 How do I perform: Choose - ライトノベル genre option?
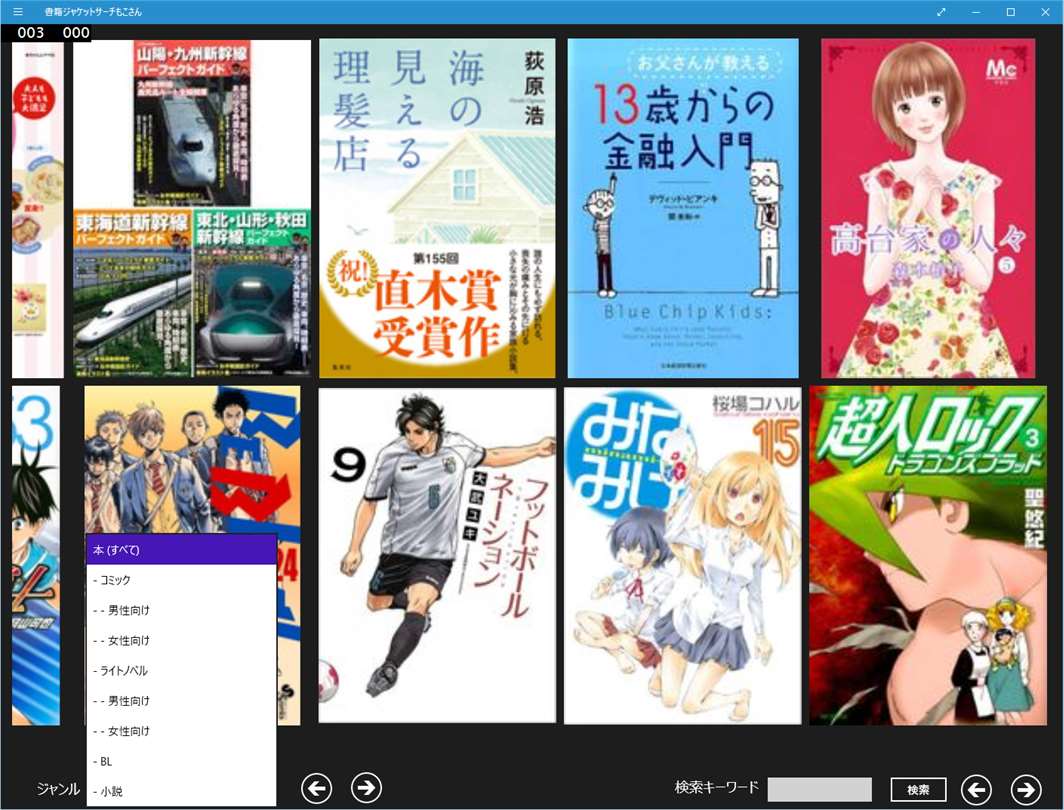point(182,671)
